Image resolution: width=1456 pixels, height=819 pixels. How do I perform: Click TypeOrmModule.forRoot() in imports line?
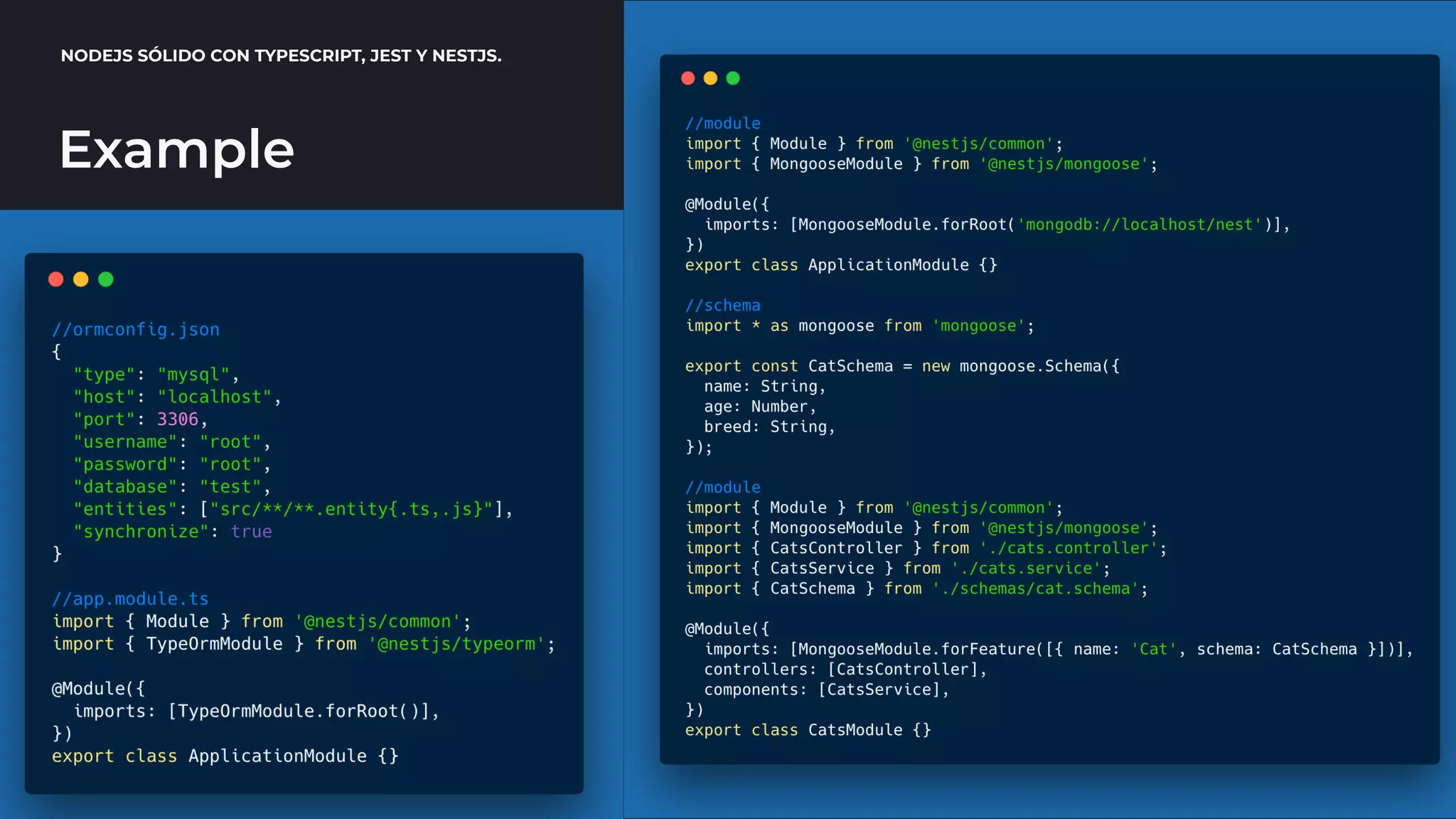pos(297,711)
